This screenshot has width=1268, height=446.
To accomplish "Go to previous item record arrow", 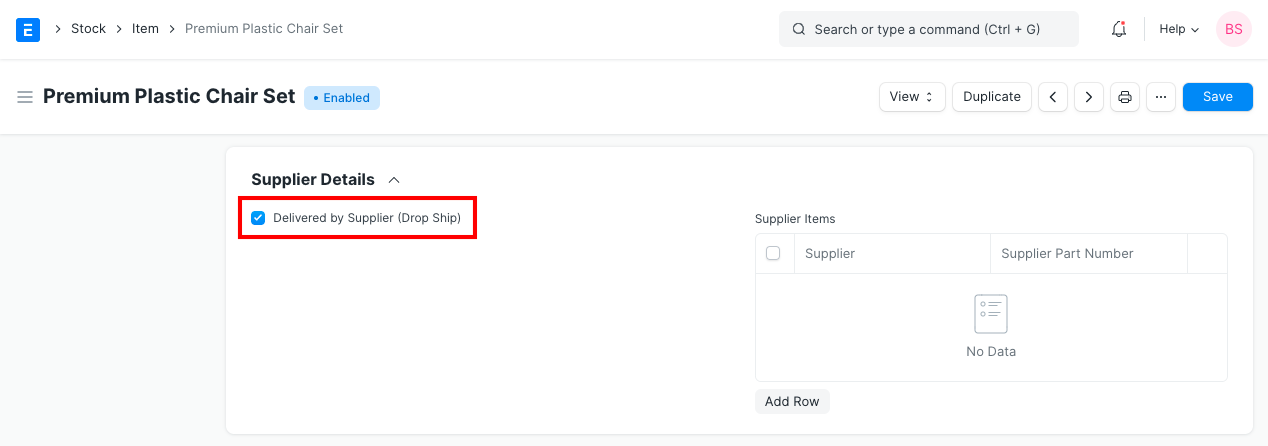I will point(1053,97).
